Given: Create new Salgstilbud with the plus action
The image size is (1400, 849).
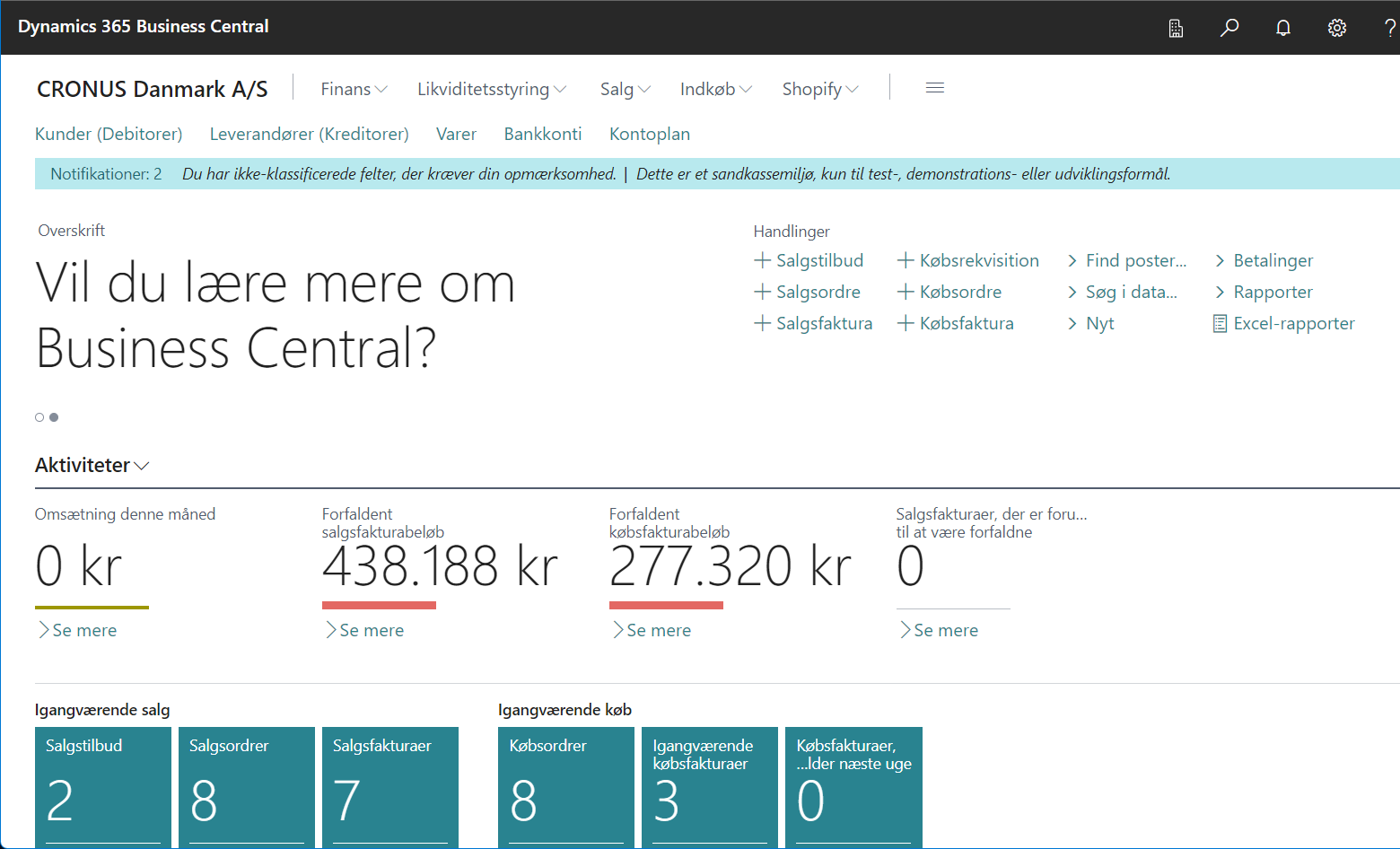Looking at the screenshot, I should pyautogui.click(x=809, y=260).
